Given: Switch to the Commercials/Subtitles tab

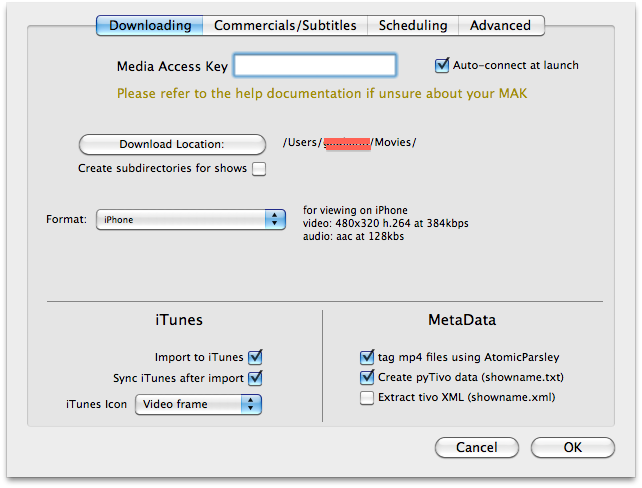Looking at the screenshot, I should [285, 26].
